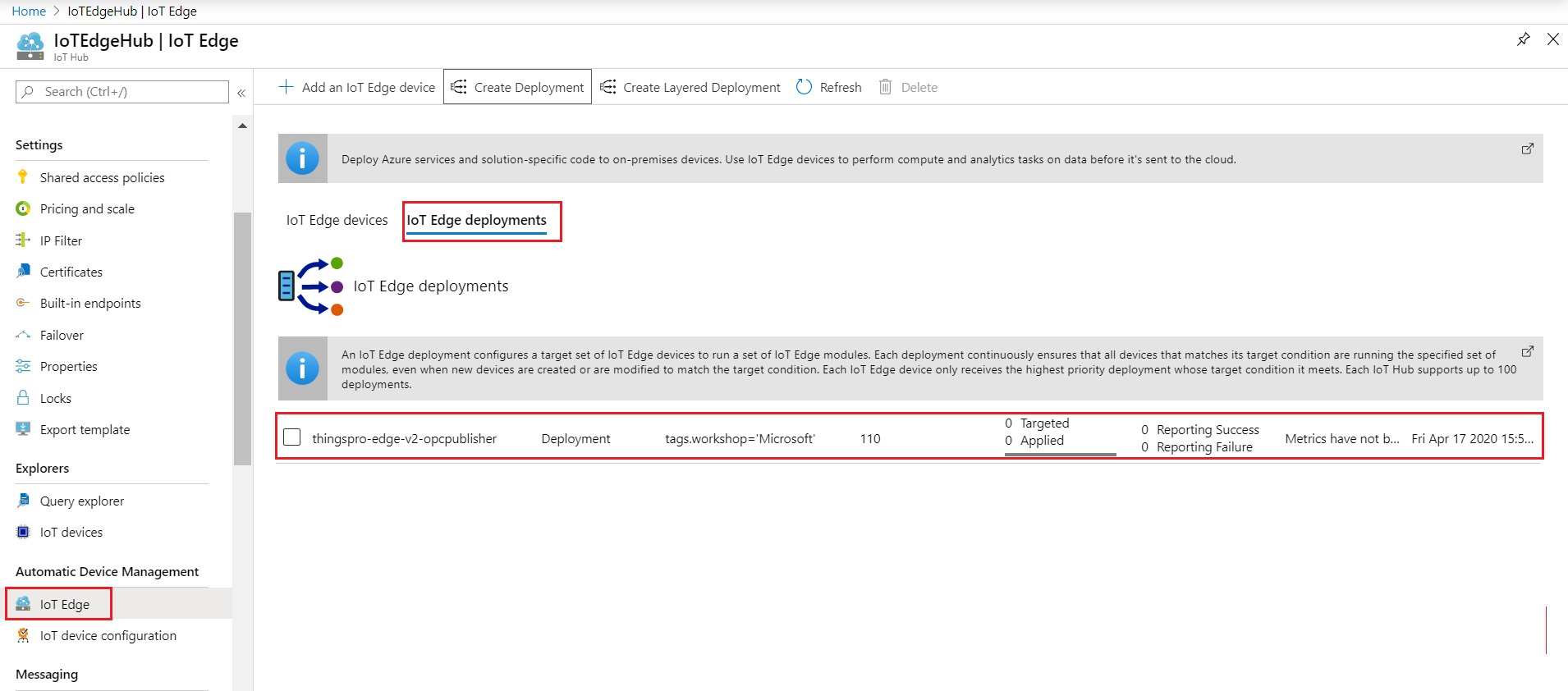The width and height of the screenshot is (1568, 691).
Task: Open the Certificates menu item
Action: 71,272
